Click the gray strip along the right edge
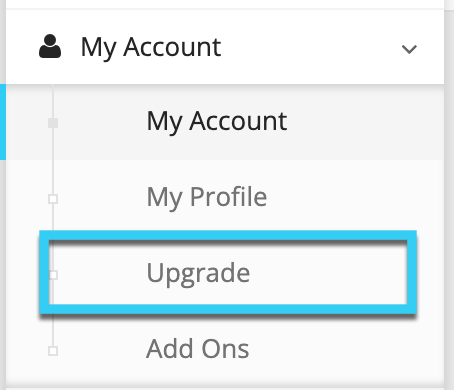 click(x=449, y=195)
